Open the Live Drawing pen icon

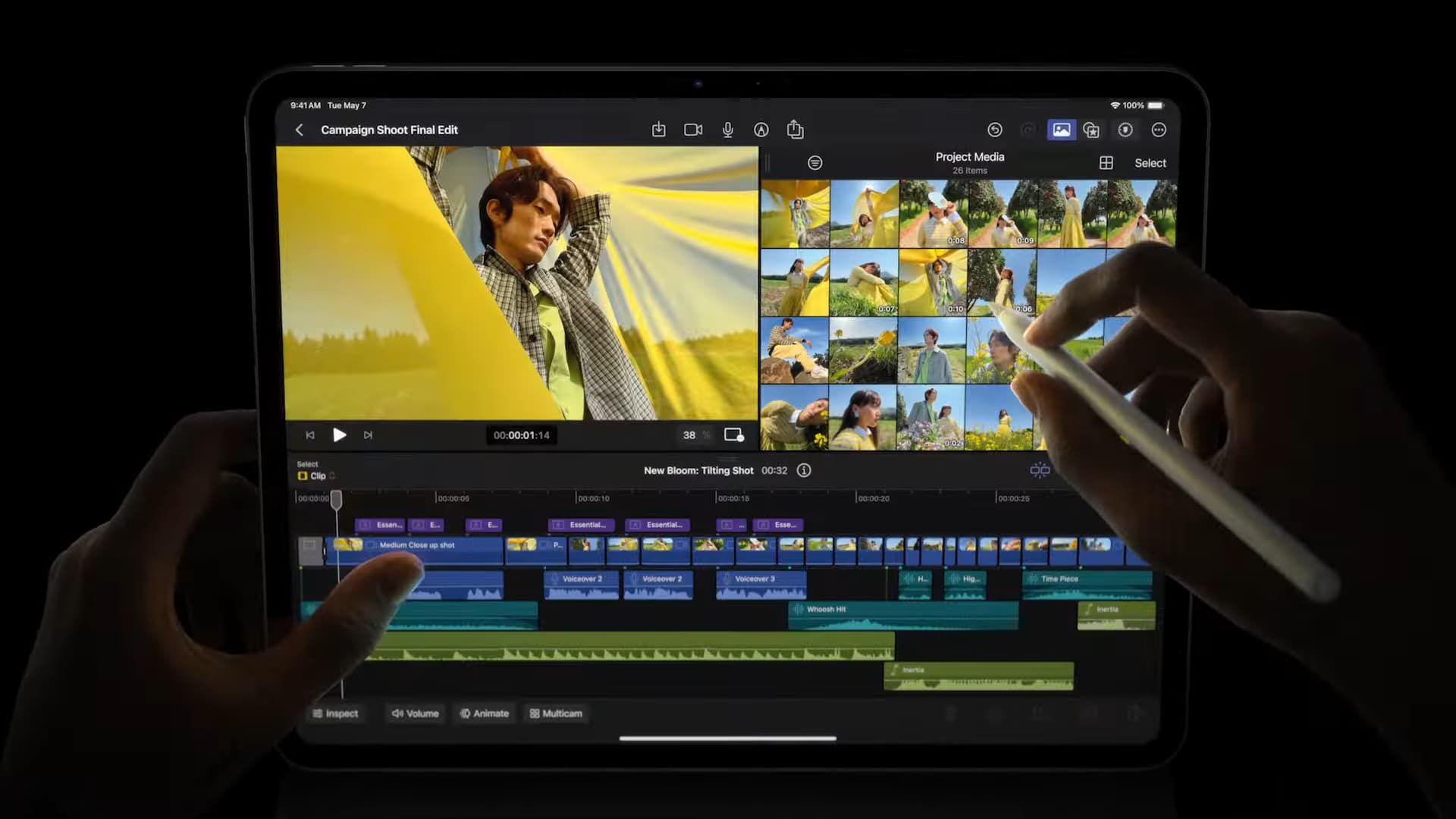click(x=761, y=130)
